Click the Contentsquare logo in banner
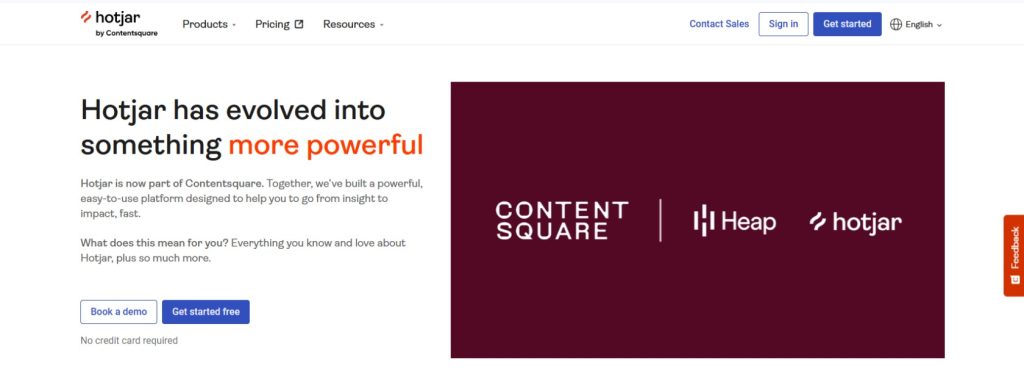Screen dimensions: 1024x388 pos(562,220)
